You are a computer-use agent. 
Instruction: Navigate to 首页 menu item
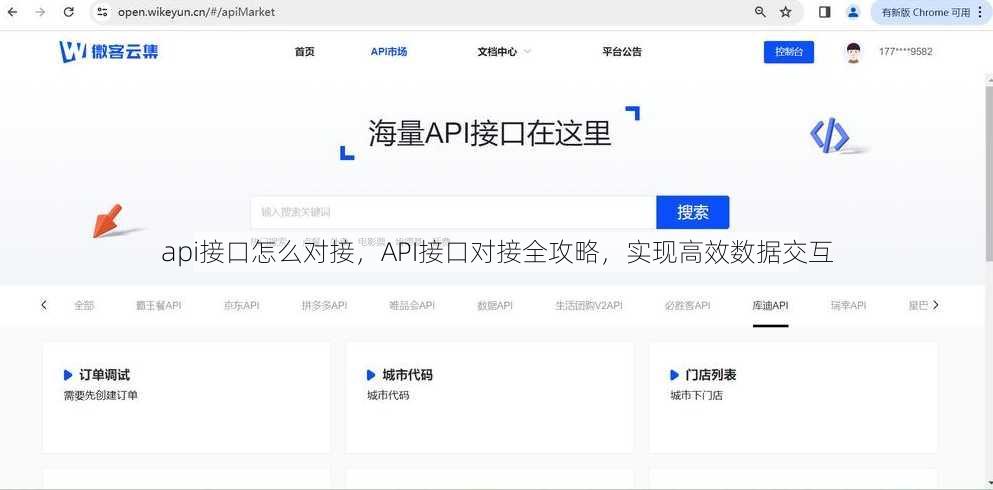tap(305, 52)
